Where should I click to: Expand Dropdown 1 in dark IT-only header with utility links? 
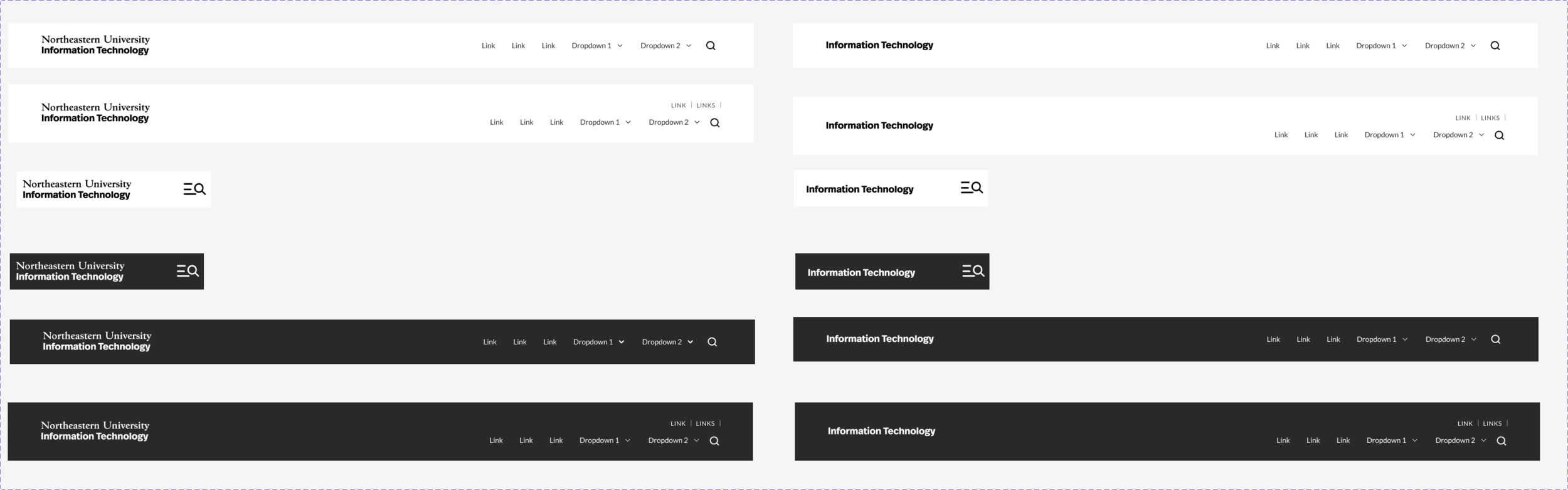(1392, 440)
